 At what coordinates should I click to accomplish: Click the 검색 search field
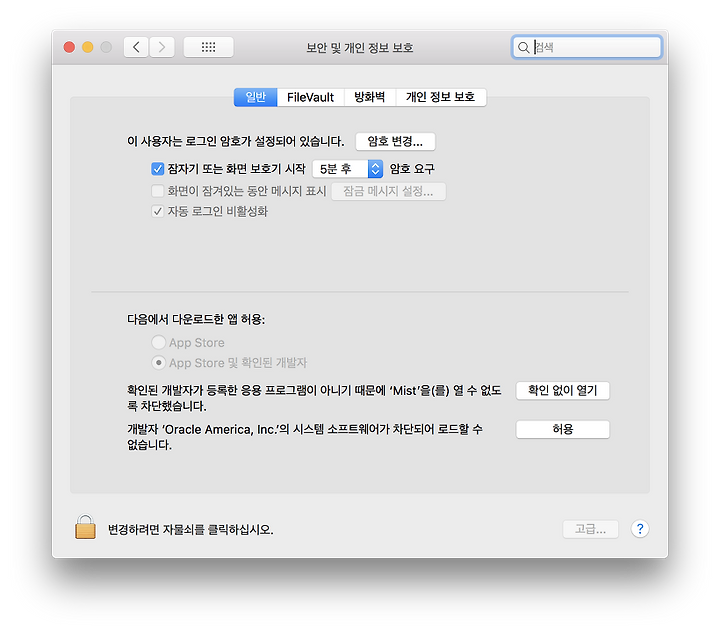pyautogui.click(x=587, y=47)
